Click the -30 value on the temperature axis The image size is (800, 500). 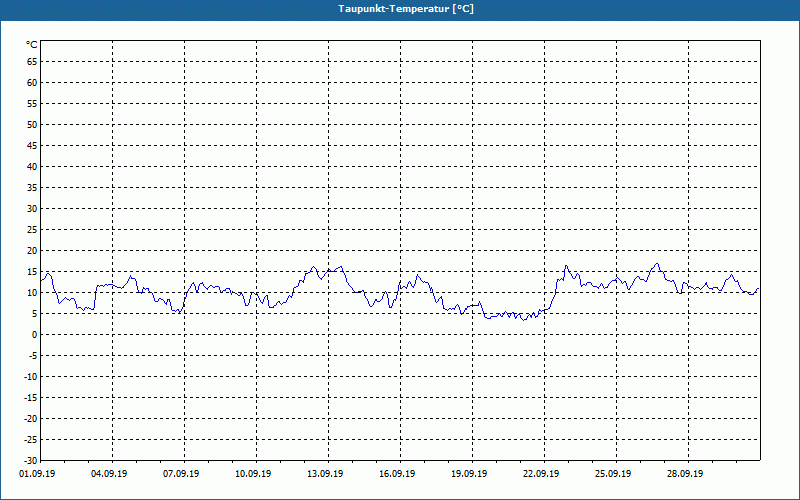tap(31, 461)
